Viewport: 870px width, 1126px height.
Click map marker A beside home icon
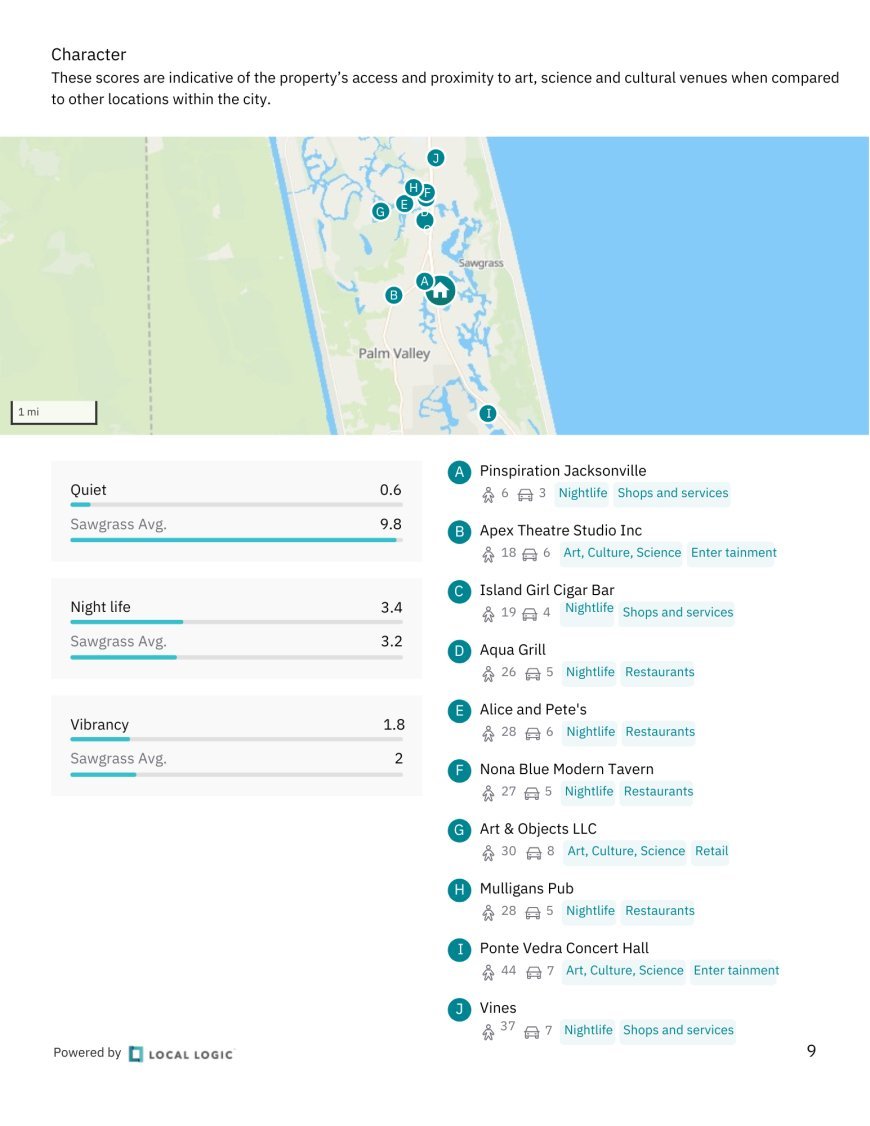(x=424, y=282)
